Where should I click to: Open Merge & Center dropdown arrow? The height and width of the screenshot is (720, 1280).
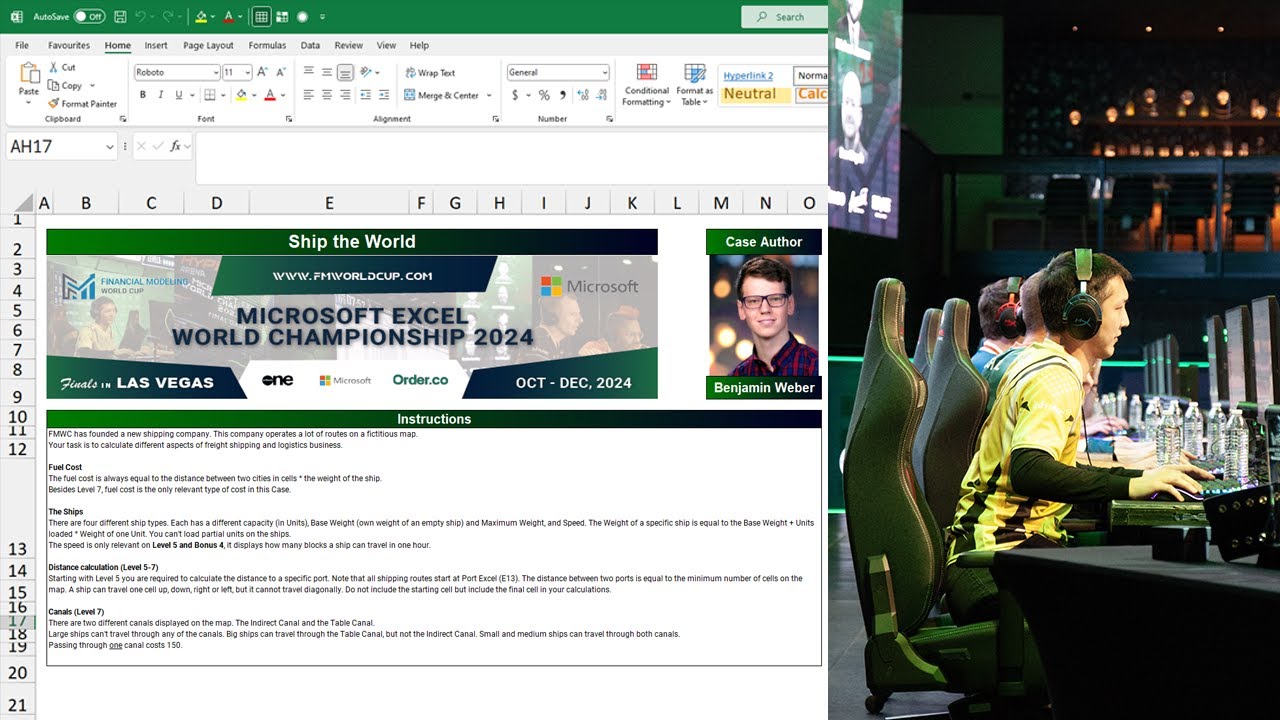[x=489, y=95]
